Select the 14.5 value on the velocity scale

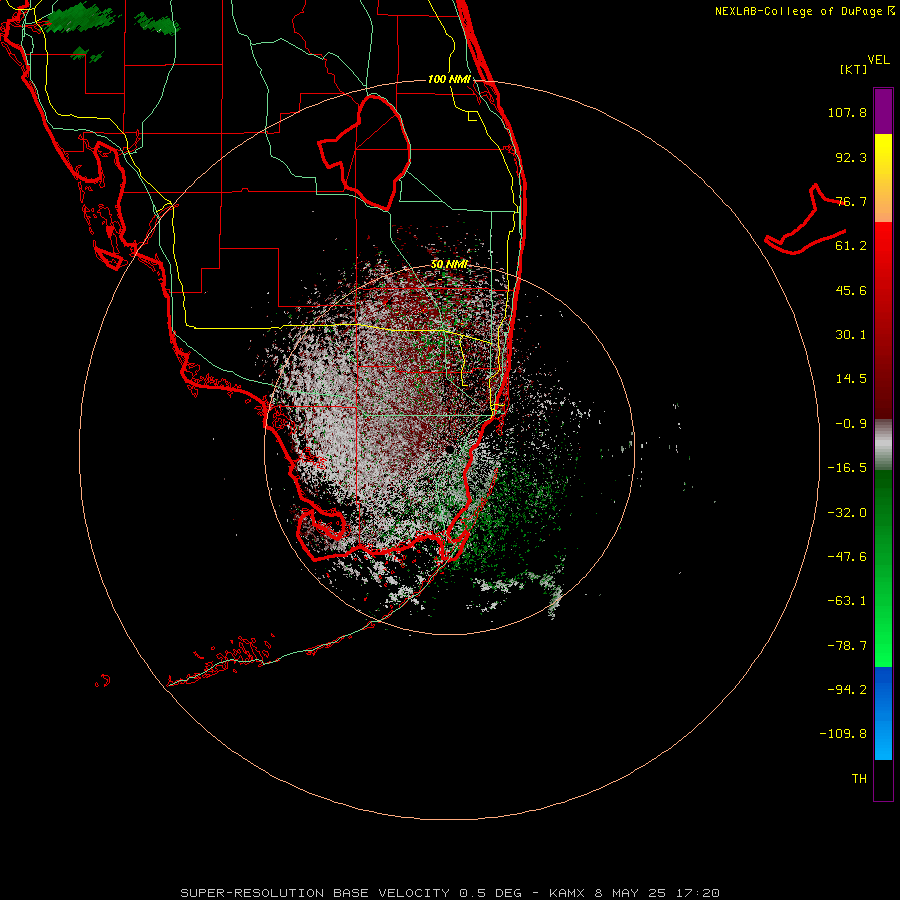pyautogui.click(x=851, y=379)
